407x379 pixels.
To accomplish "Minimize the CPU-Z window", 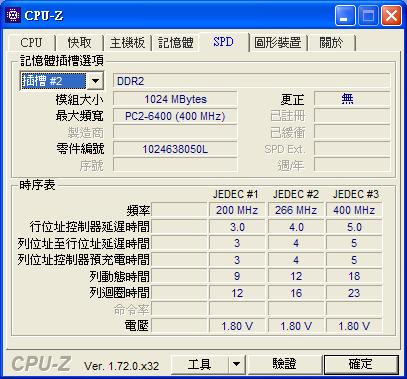I will 345,16.
